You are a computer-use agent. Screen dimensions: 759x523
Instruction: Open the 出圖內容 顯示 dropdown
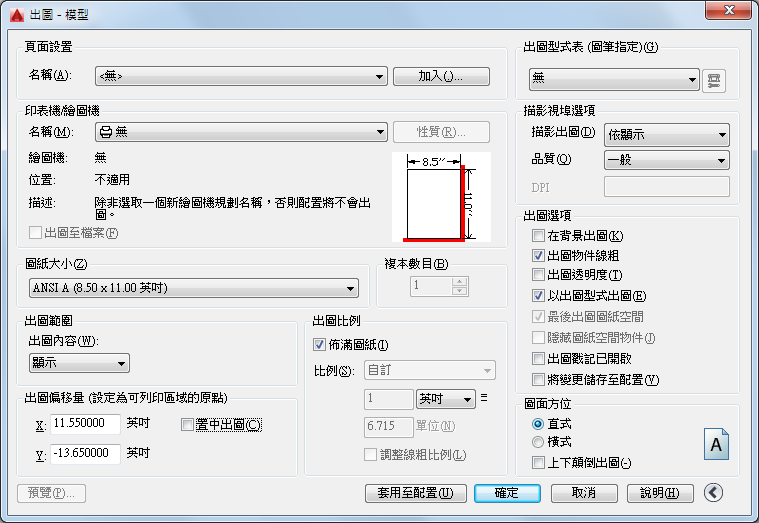coord(79,363)
